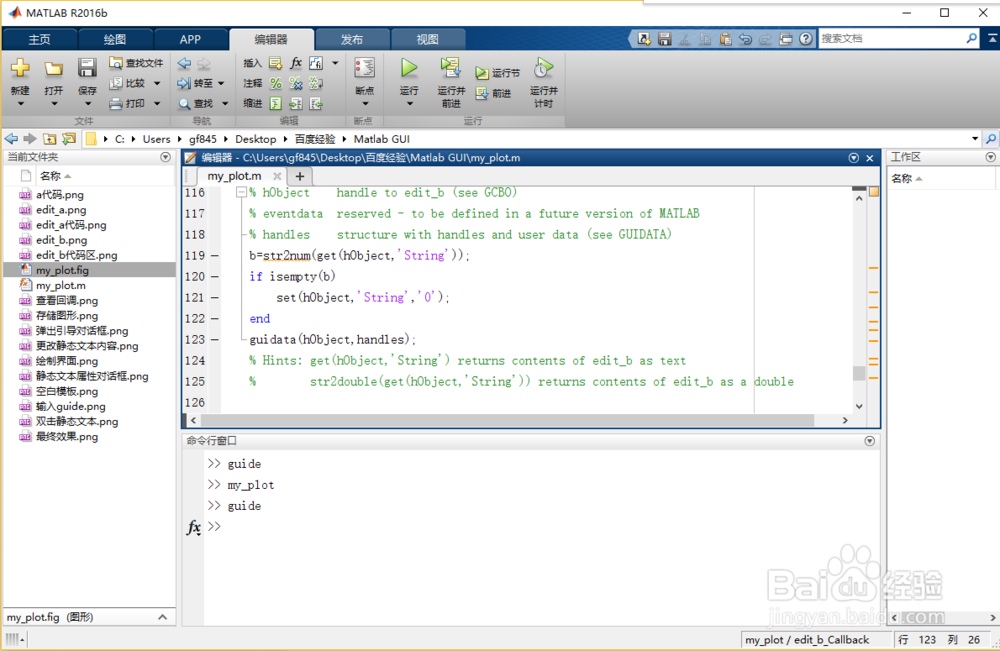This screenshot has width=1000, height=651.
Task: Switch to the 发布 (Publish) tab
Action: 351,40
